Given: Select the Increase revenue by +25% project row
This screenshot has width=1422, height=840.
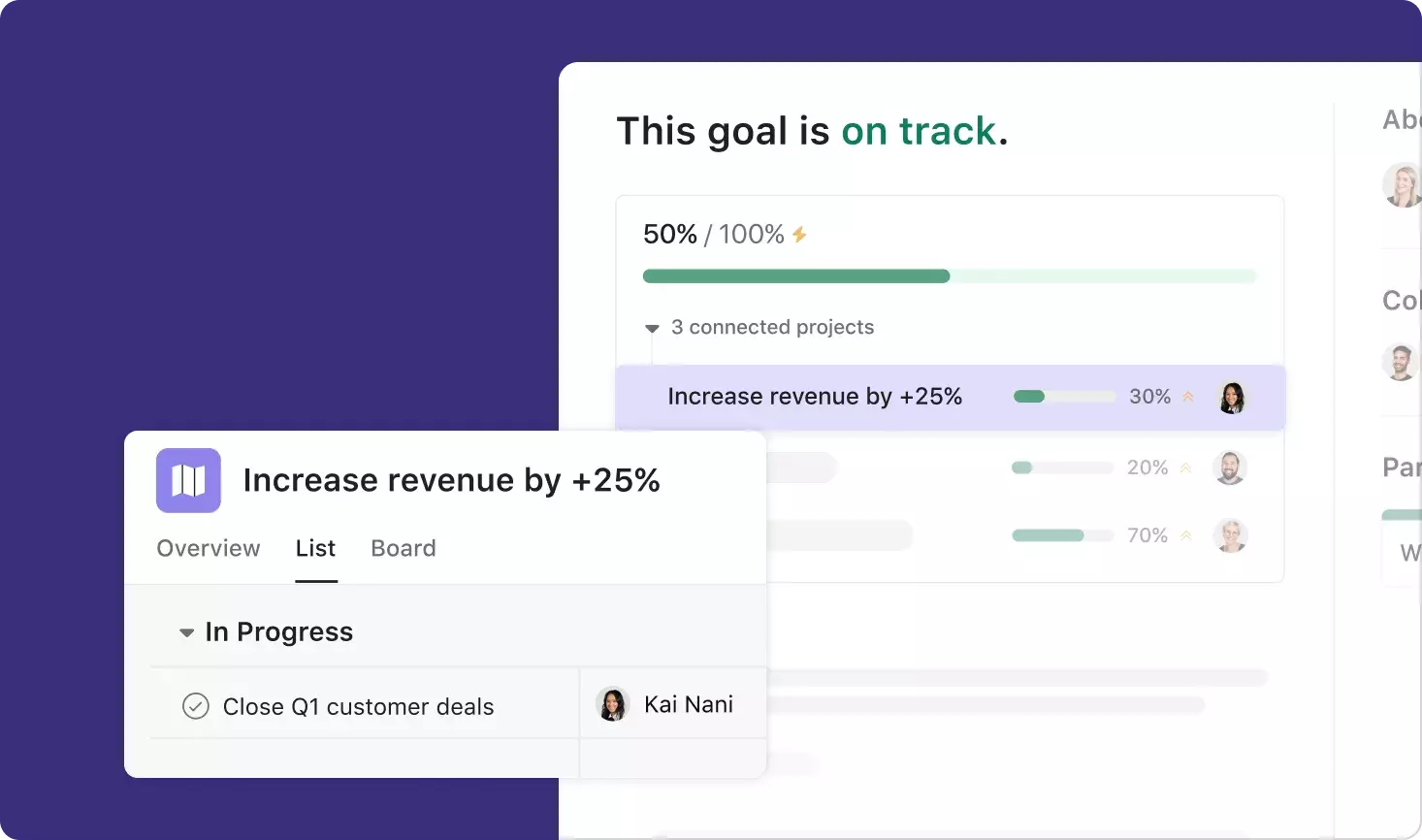Looking at the screenshot, I should tap(815, 397).
